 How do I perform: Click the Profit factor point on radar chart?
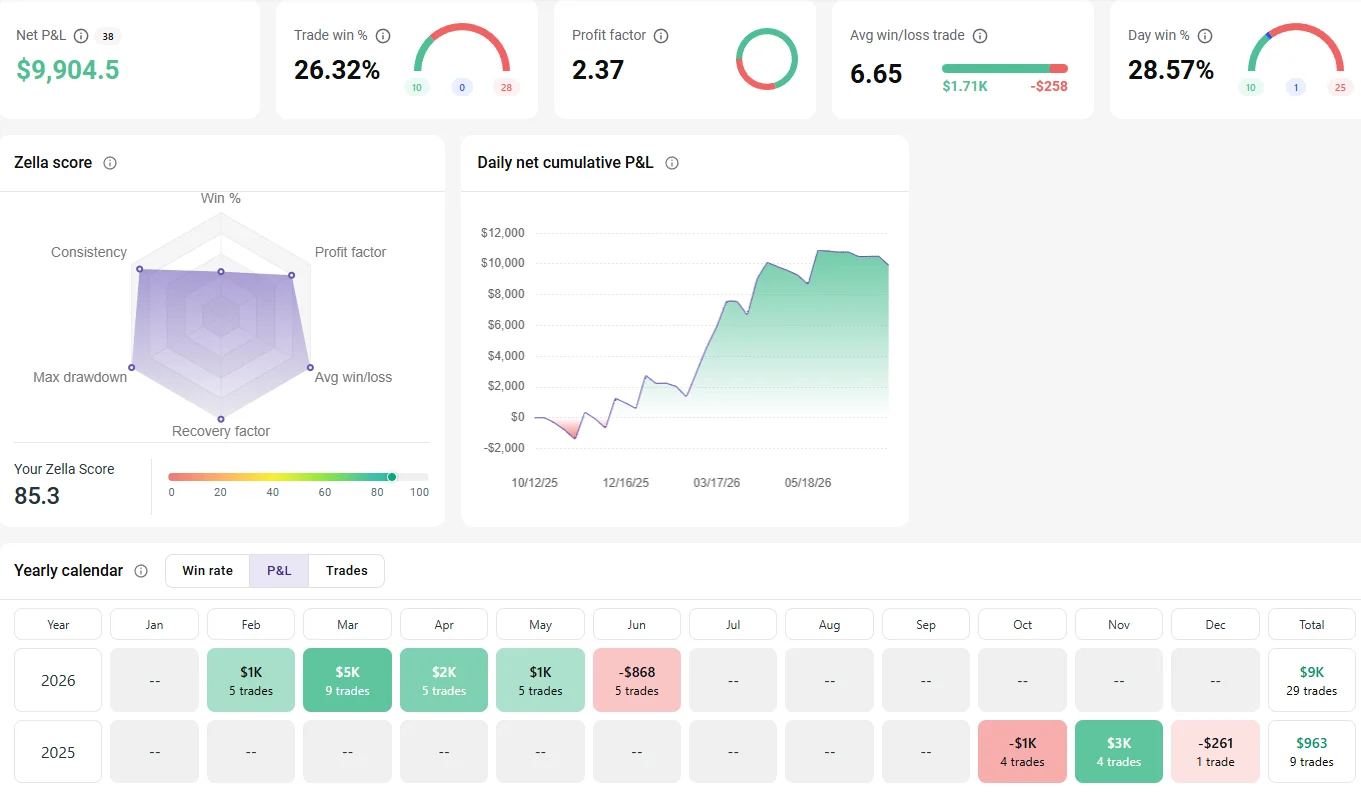[292, 275]
